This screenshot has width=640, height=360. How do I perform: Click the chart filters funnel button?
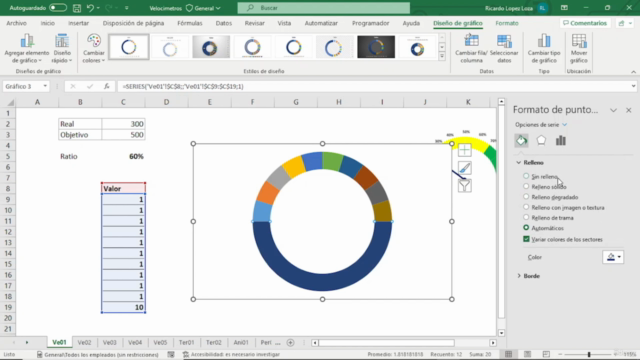[464, 186]
